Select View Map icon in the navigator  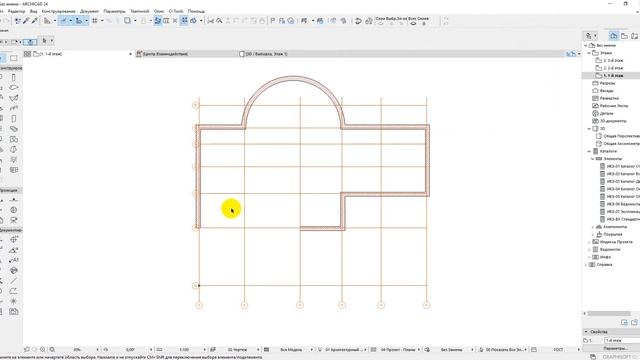624,36
